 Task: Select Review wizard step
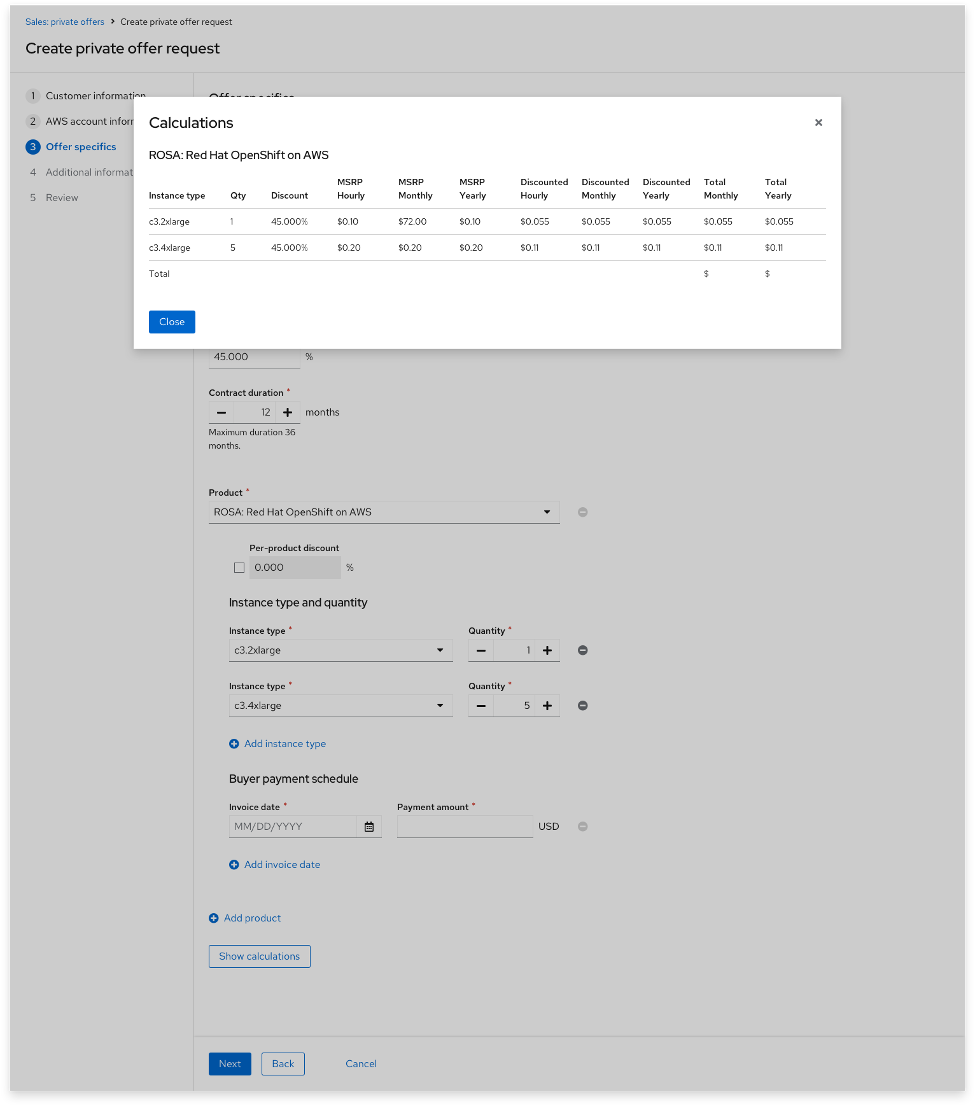pyautogui.click(x=54, y=198)
